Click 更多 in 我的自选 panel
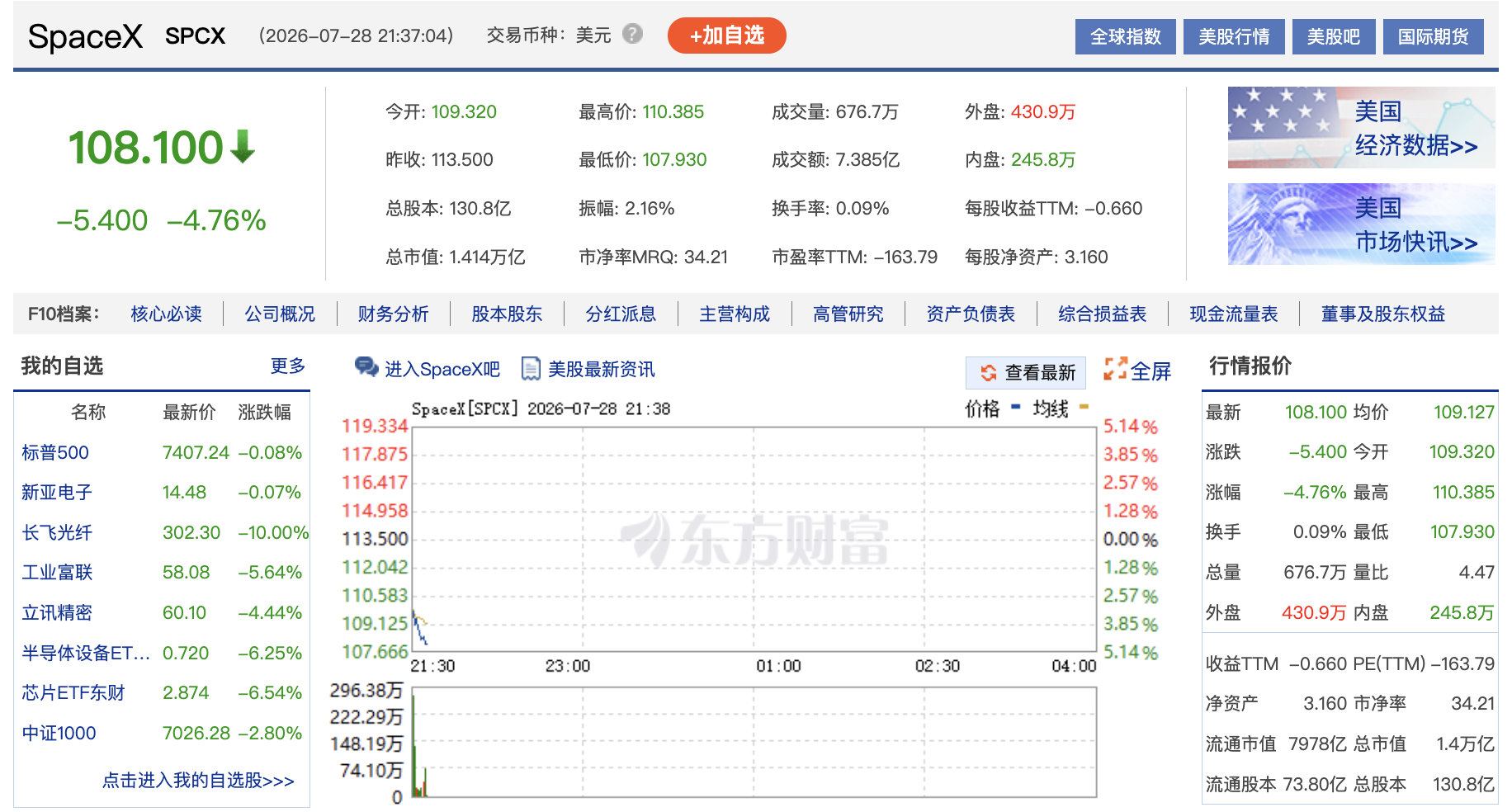1512x812 pixels. click(288, 366)
